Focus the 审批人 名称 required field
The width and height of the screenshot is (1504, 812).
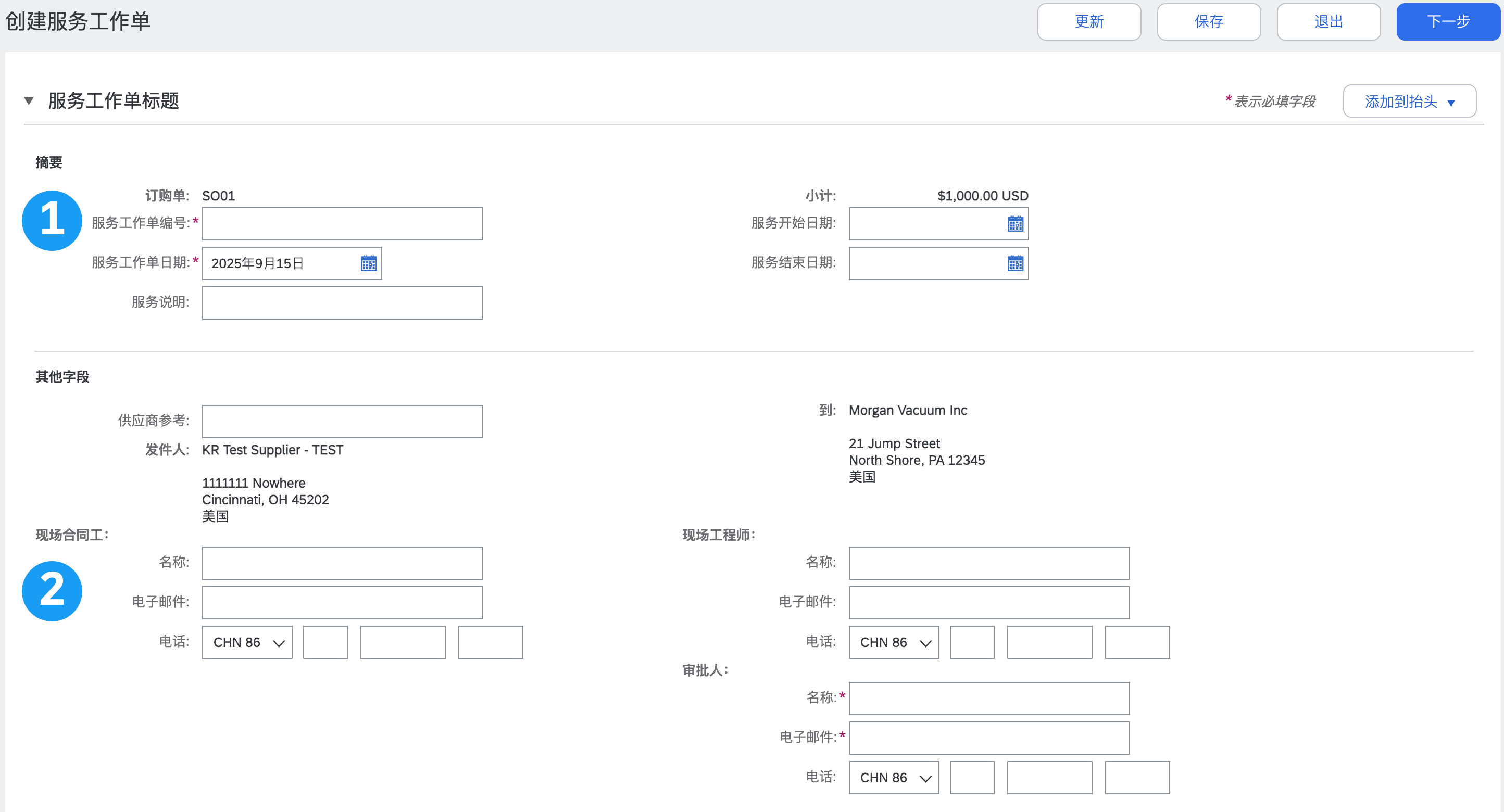[x=988, y=698]
